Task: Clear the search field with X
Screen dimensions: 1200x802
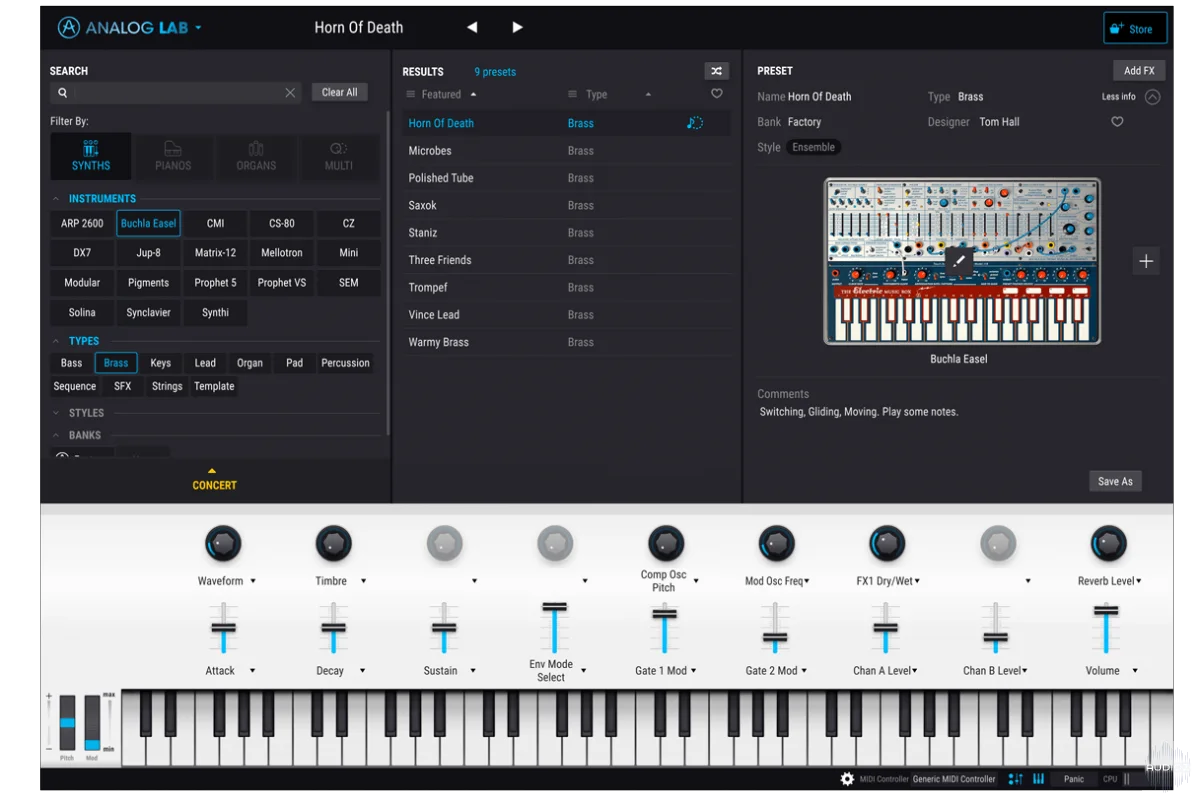Action: [x=290, y=93]
